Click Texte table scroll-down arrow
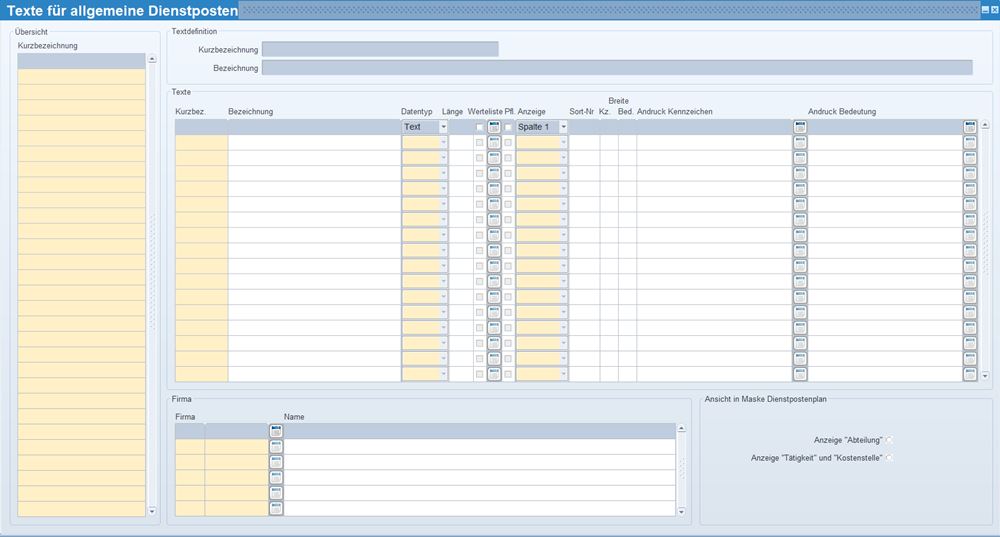 (985, 376)
